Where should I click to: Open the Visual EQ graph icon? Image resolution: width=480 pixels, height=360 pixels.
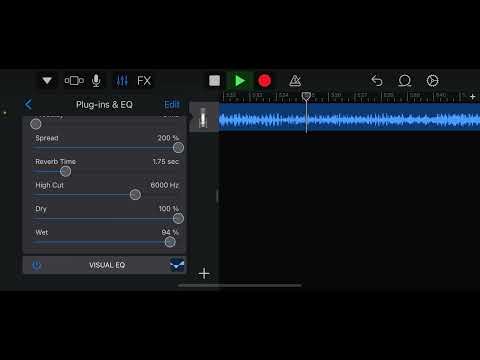click(177, 265)
